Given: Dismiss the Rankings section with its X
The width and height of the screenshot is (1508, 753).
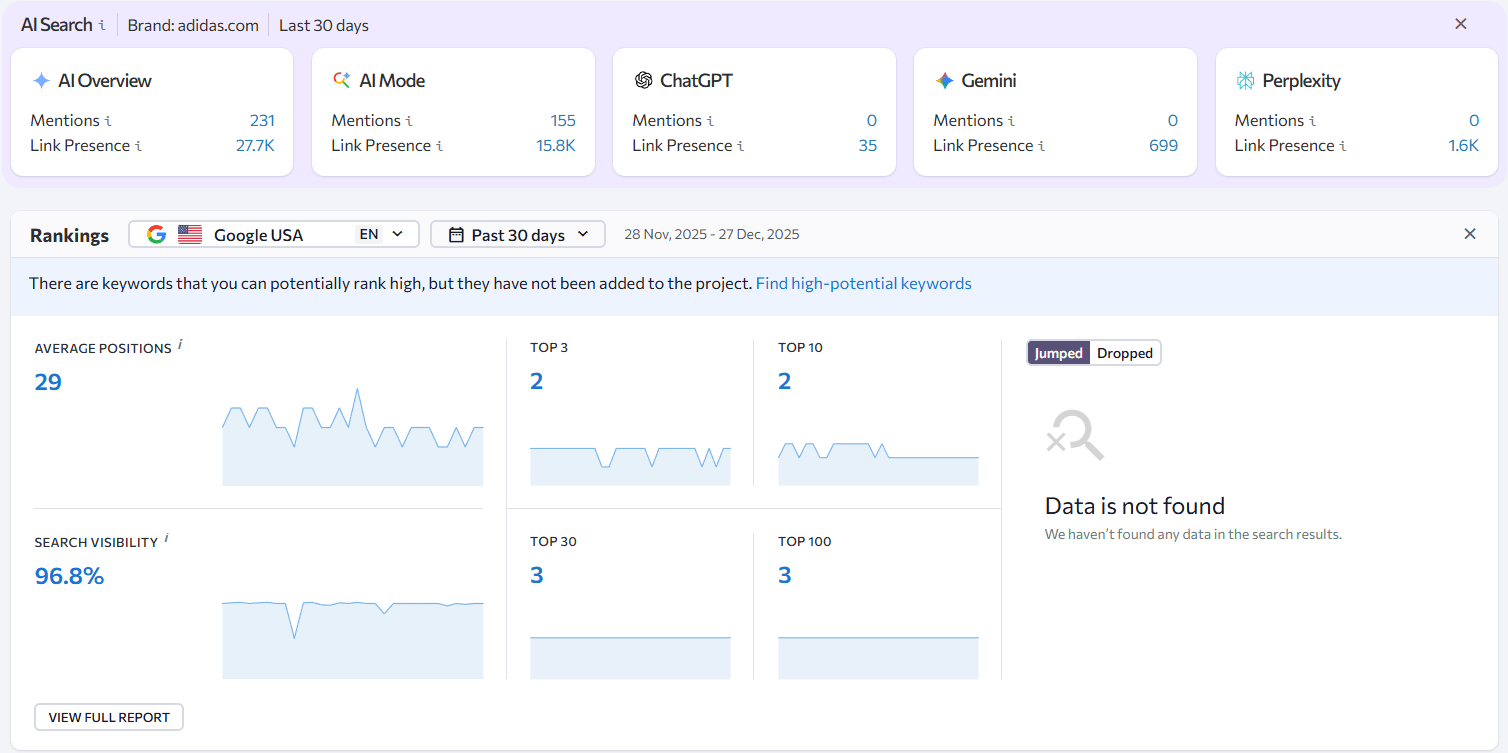Looking at the screenshot, I should (1470, 233).
